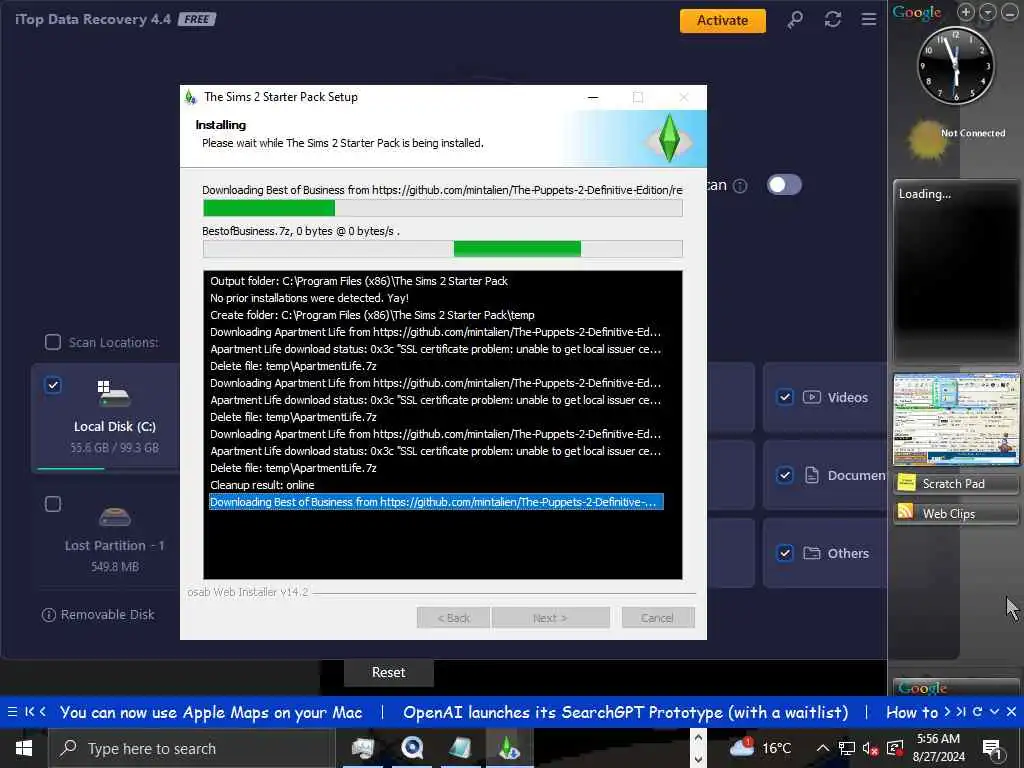The height and width of the screenshot is (768, 1024).
Task: Click the BestofBusiness.7z file progress bar
Action: point(443,249)
